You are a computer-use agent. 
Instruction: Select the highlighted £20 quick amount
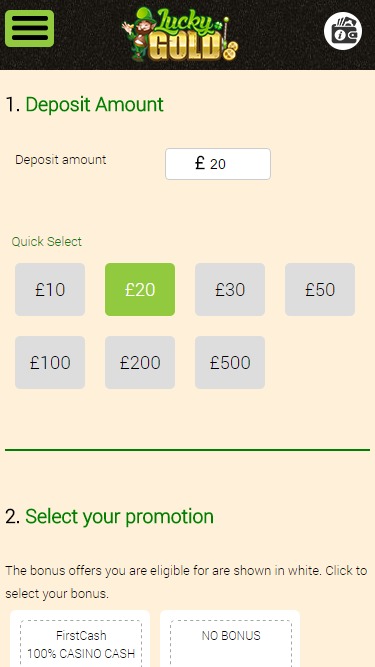[140, 289]
